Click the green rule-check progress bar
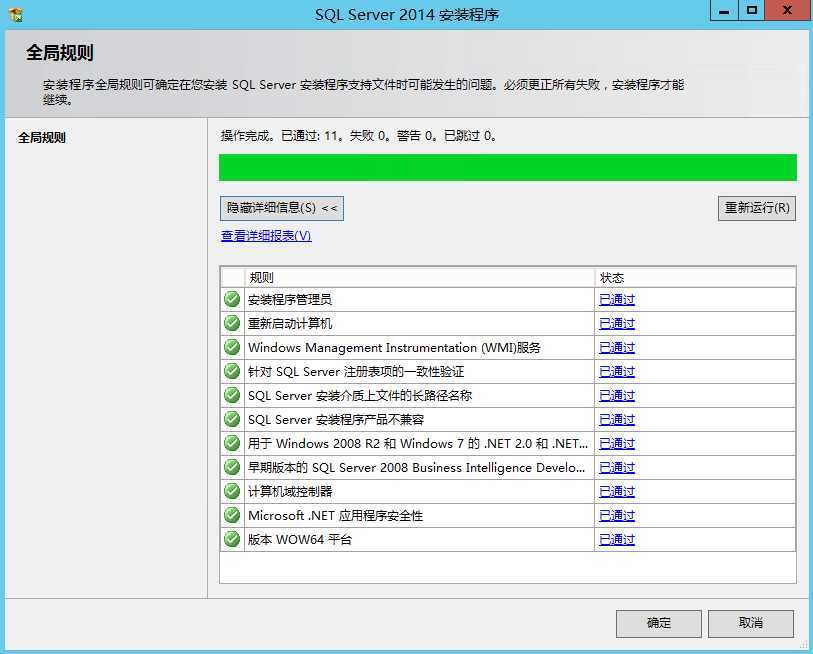 click(x=508, y=168)
